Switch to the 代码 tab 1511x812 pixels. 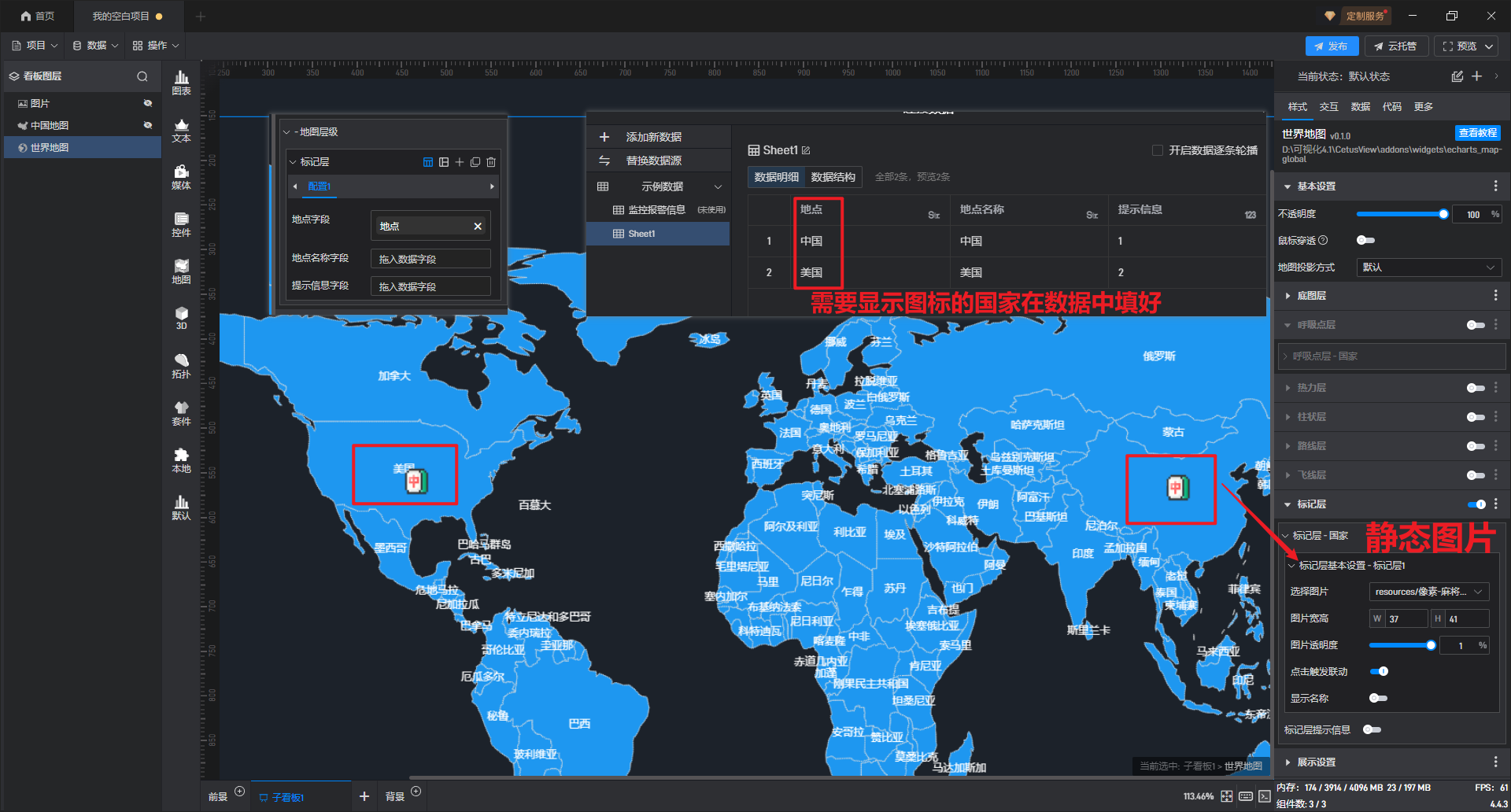(1392, 107)
